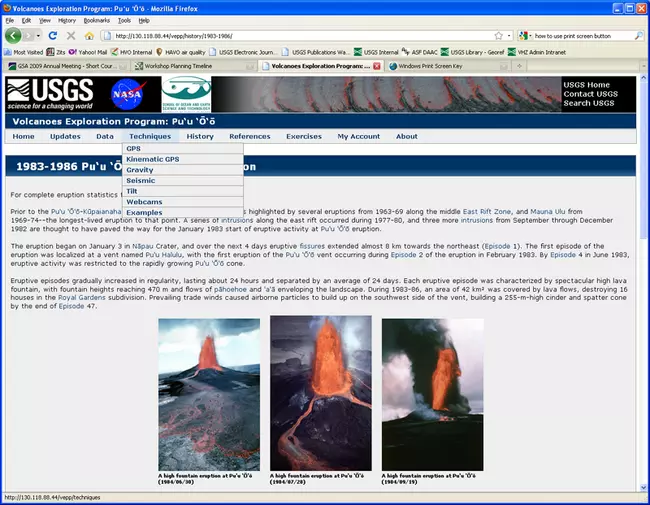Screen dimensions: 650x505
Task: Open the ASF DAAC bookmark
Action: click(x=420, y=52)
